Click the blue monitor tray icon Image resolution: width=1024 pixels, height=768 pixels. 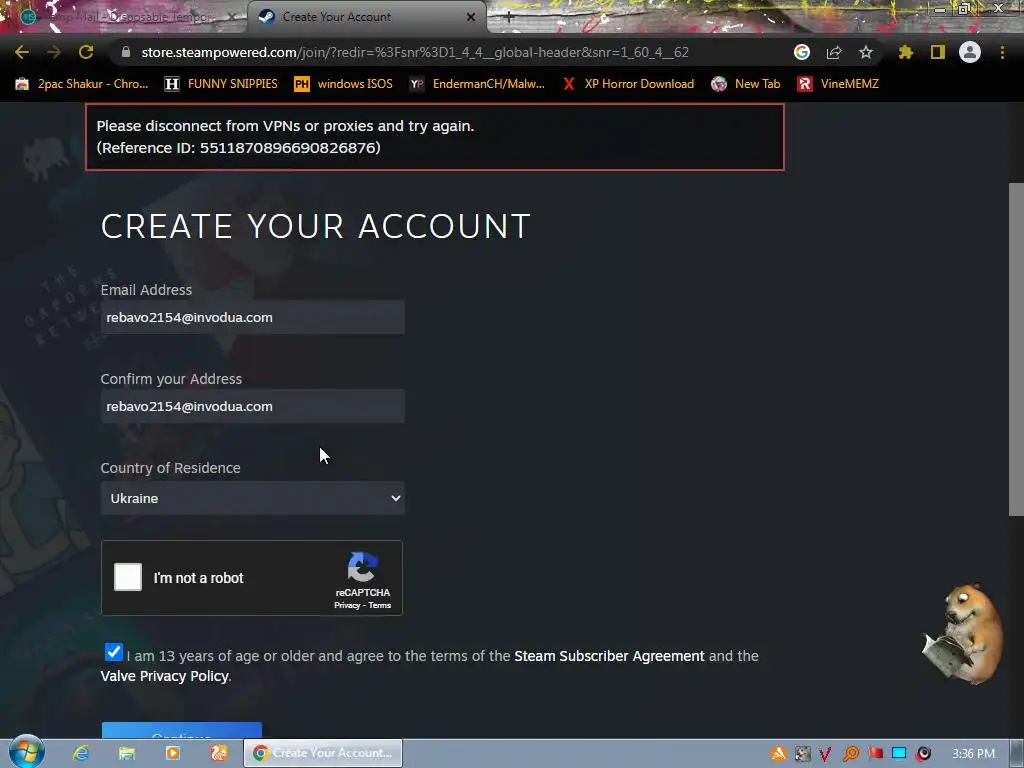pos(899,754)
